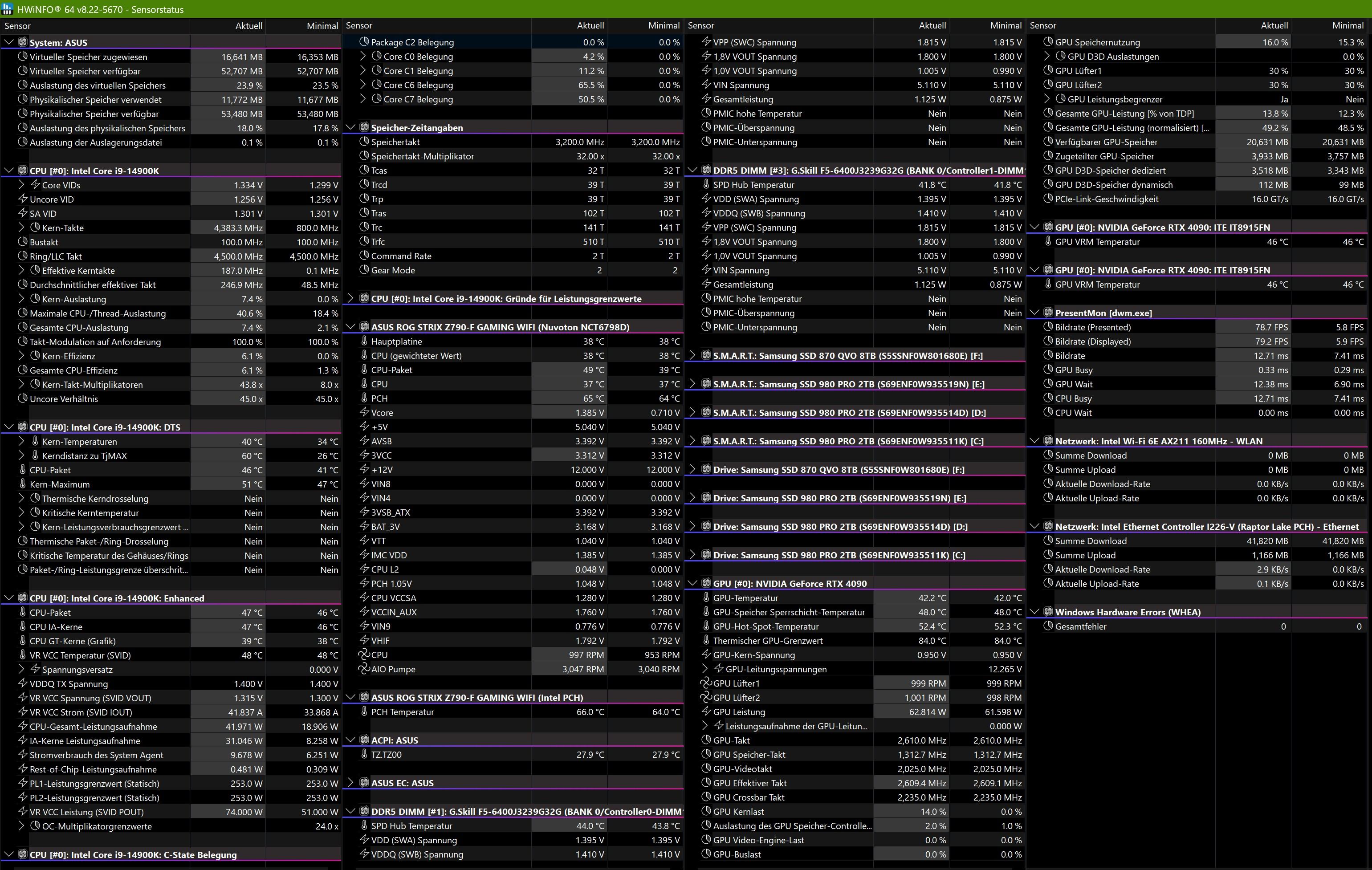The width and height of the screenshot is (1372, 870).
Task: Select the Physikalischer Speicher verwendet row
Action: point(171,99)
